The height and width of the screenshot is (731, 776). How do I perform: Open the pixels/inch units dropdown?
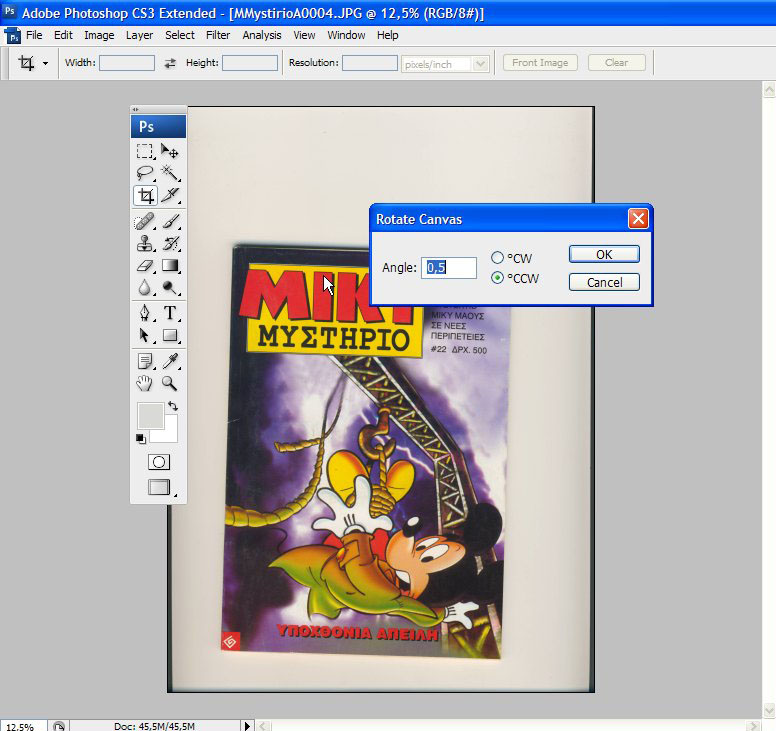[x=481, y=64]
